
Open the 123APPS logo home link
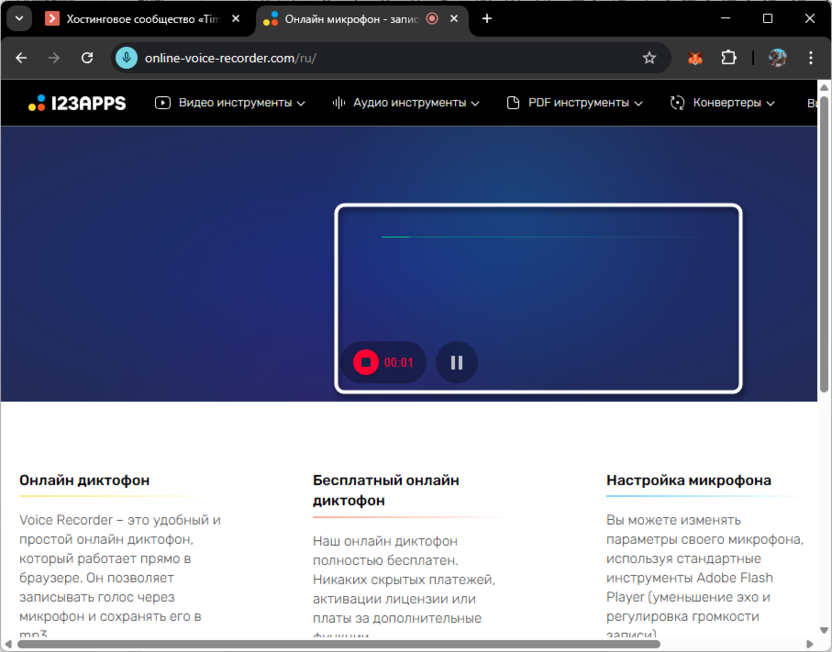[x=77, y=103]
